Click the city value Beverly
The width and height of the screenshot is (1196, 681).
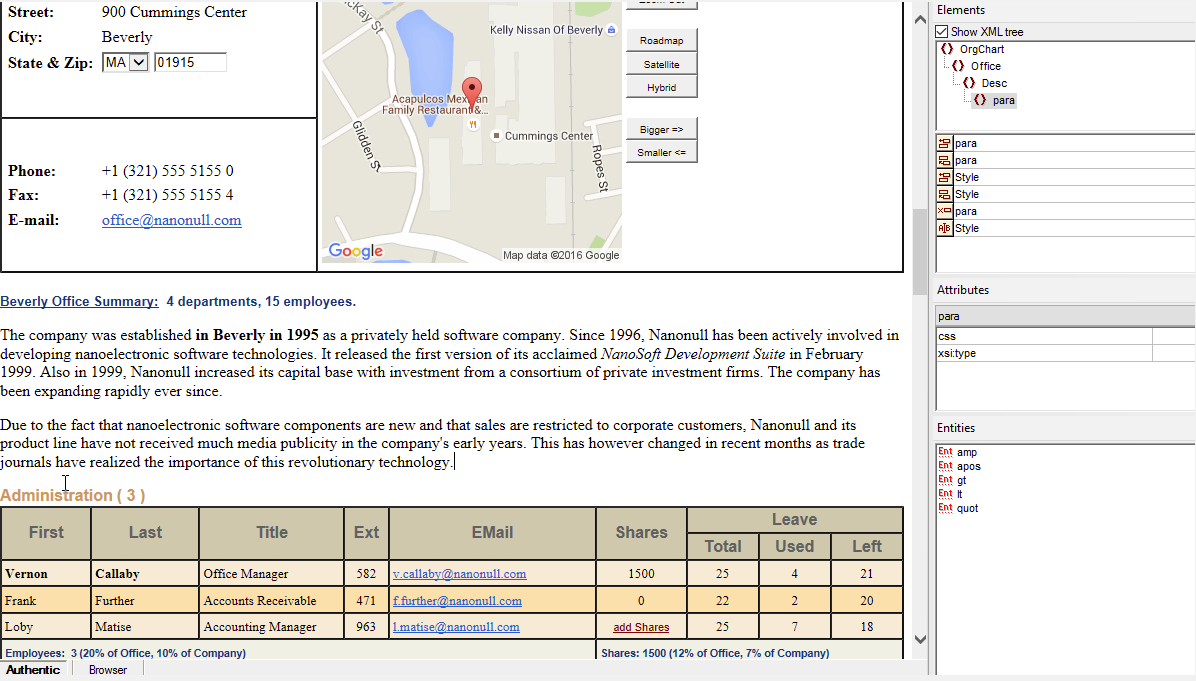(127, 37)
